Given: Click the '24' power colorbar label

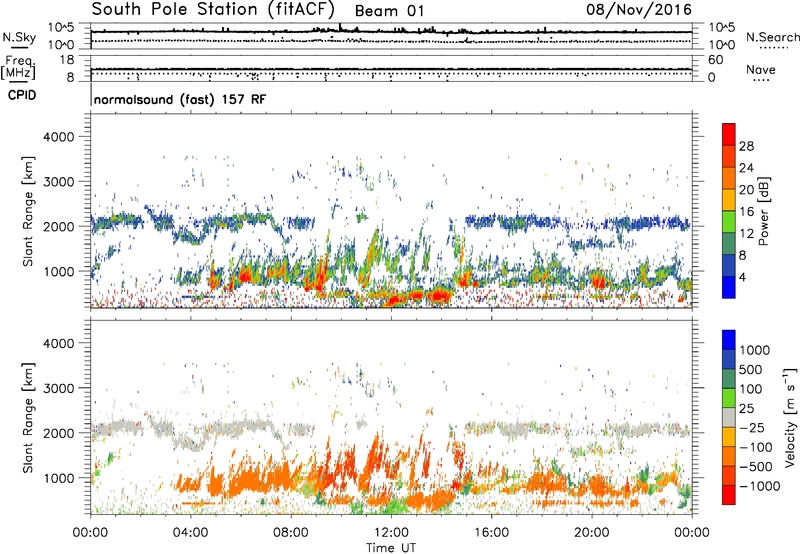Looking at the screenshot, I should [746, 168].
